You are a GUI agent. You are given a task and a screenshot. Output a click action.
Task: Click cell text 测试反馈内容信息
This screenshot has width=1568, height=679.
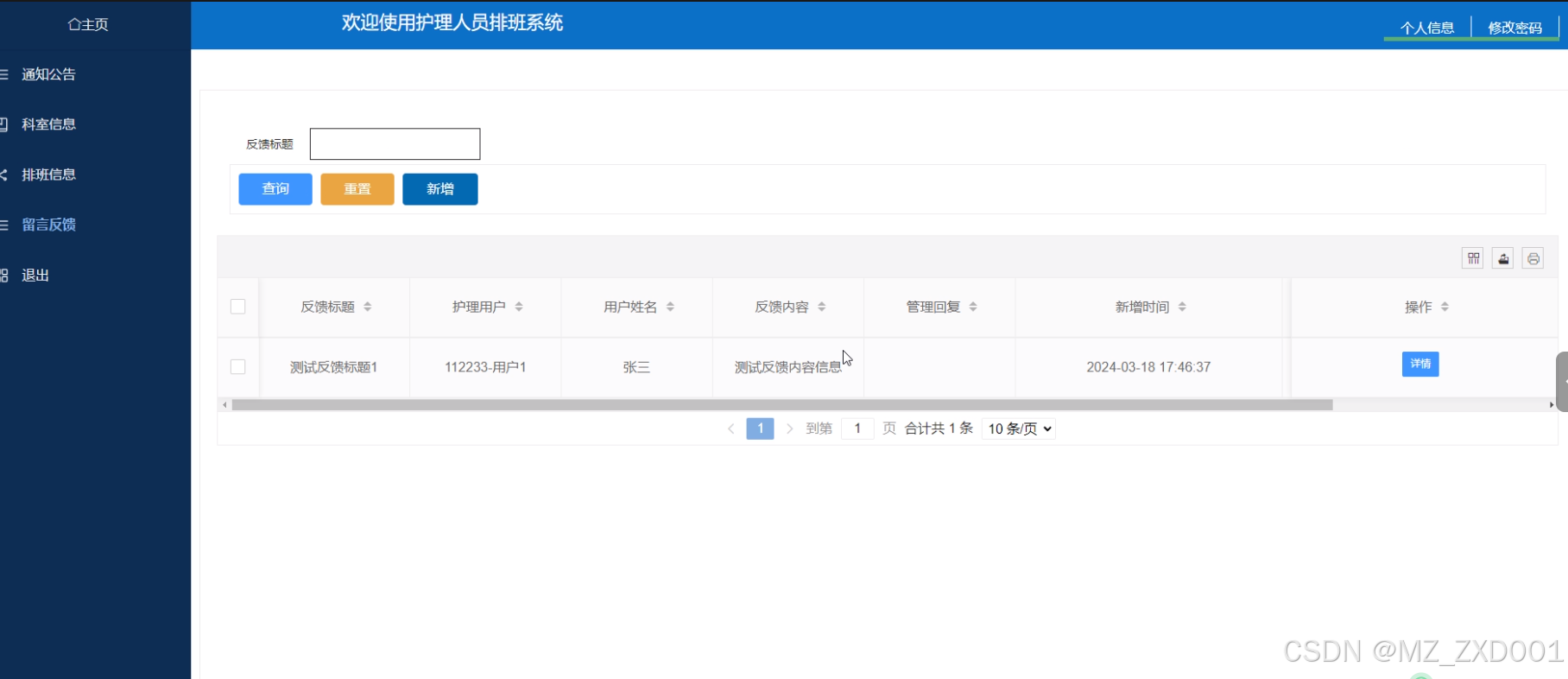coord(787,367)
